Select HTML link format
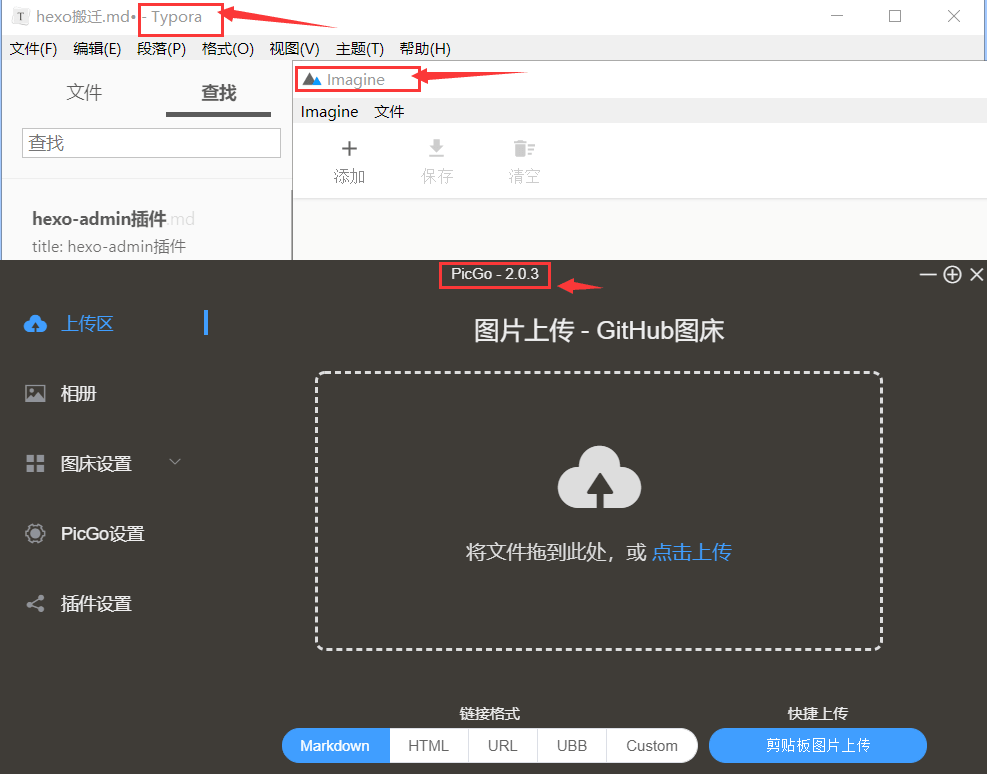987x774 pixels. tap(429, 746)
